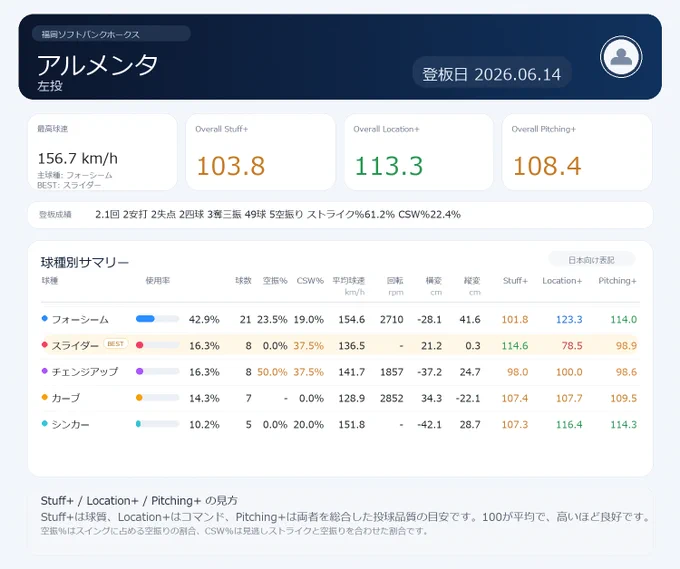Image resolution: width=680 pixels, height=569 pixels.
Task: Click the orange dot next to カーブ
Action: pyautogui.click(x=44, y=397)
